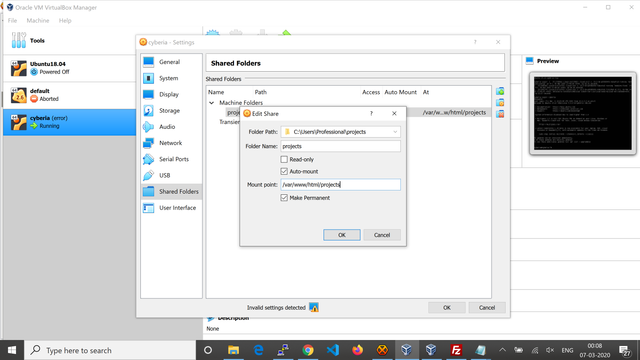
Task: Open Help menu
Action: (x=65, y=20)
